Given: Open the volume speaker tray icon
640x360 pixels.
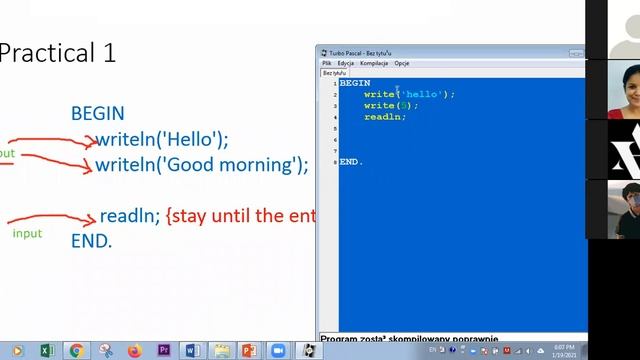Looking at the screenshot, I should click(529, 350).
